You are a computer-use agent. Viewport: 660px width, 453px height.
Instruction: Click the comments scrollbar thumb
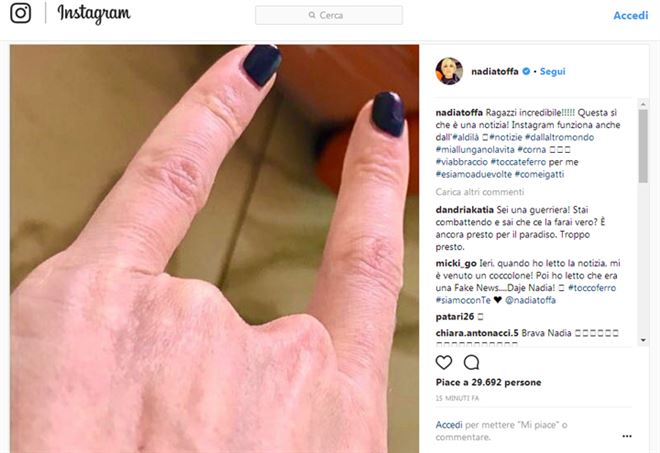(643, 146)
